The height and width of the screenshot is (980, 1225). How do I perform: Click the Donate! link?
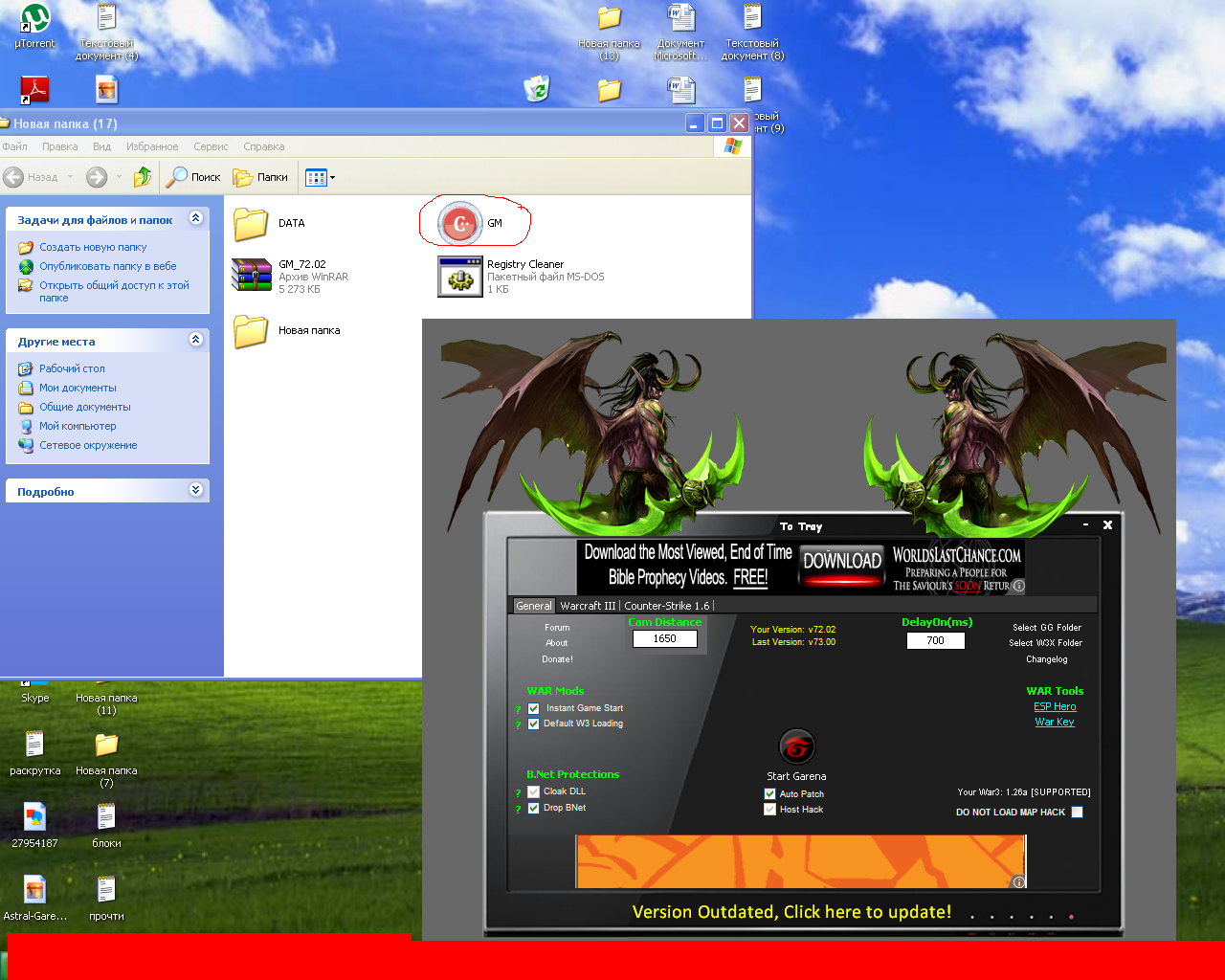557,659
